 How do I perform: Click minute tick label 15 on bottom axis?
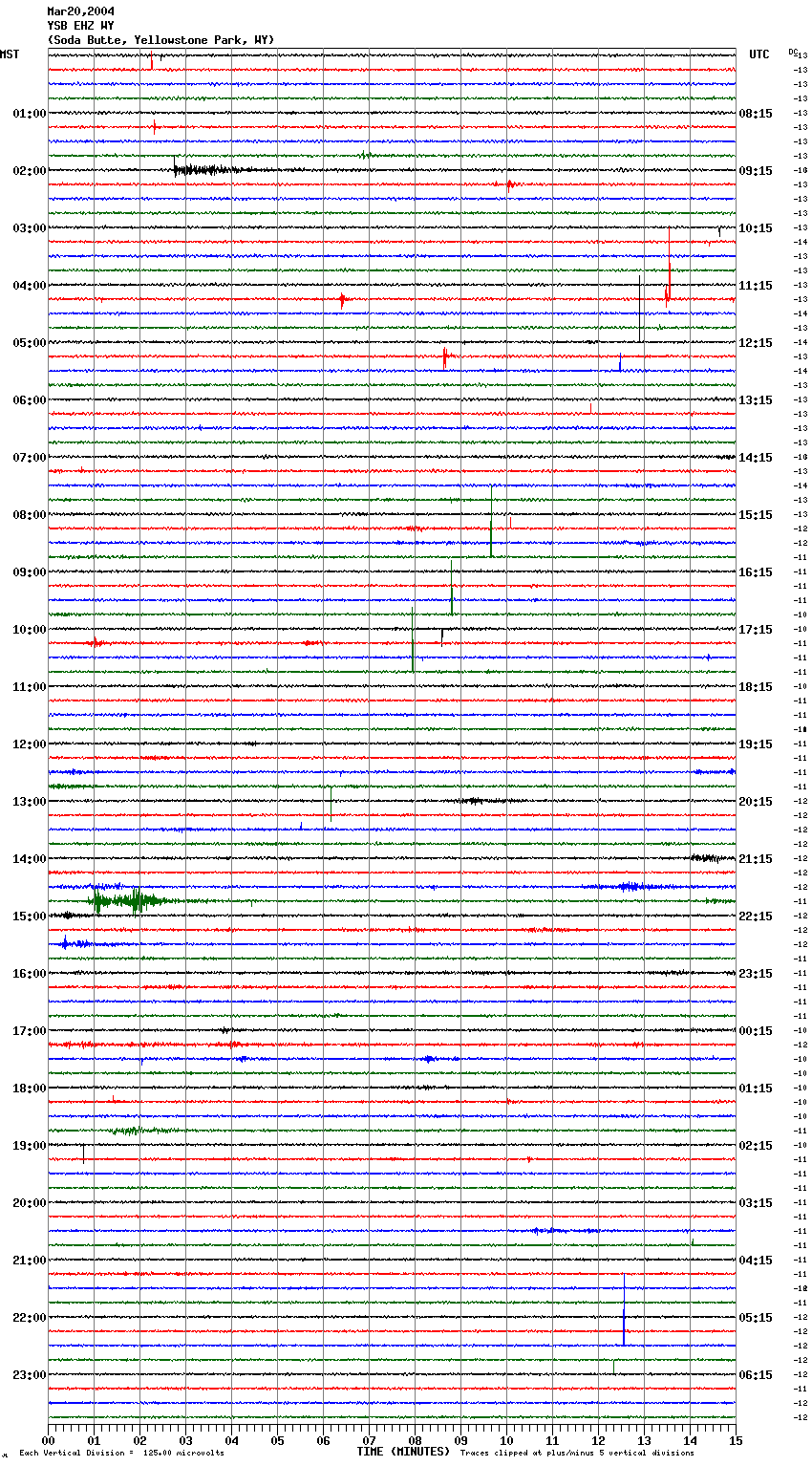(x=735, y=1441)
